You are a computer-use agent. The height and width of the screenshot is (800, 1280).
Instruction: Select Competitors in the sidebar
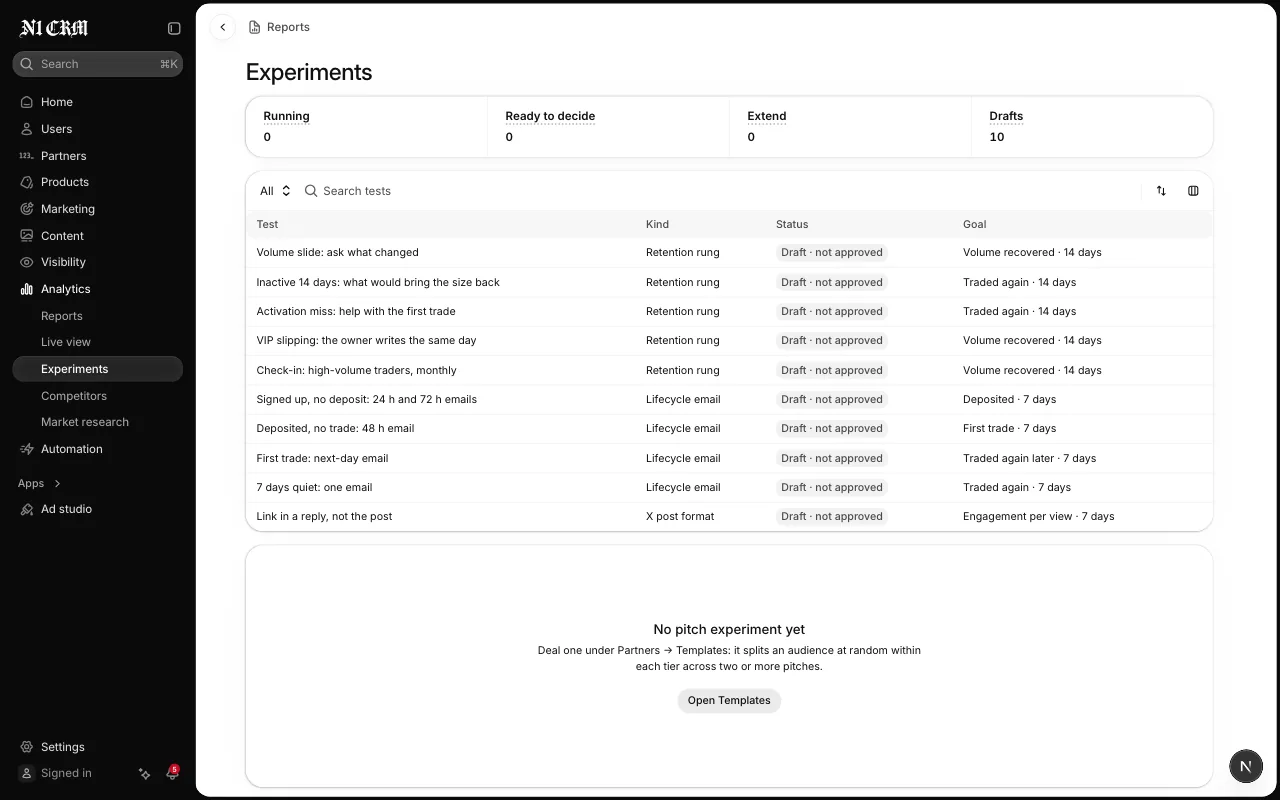tap(74, 396)
